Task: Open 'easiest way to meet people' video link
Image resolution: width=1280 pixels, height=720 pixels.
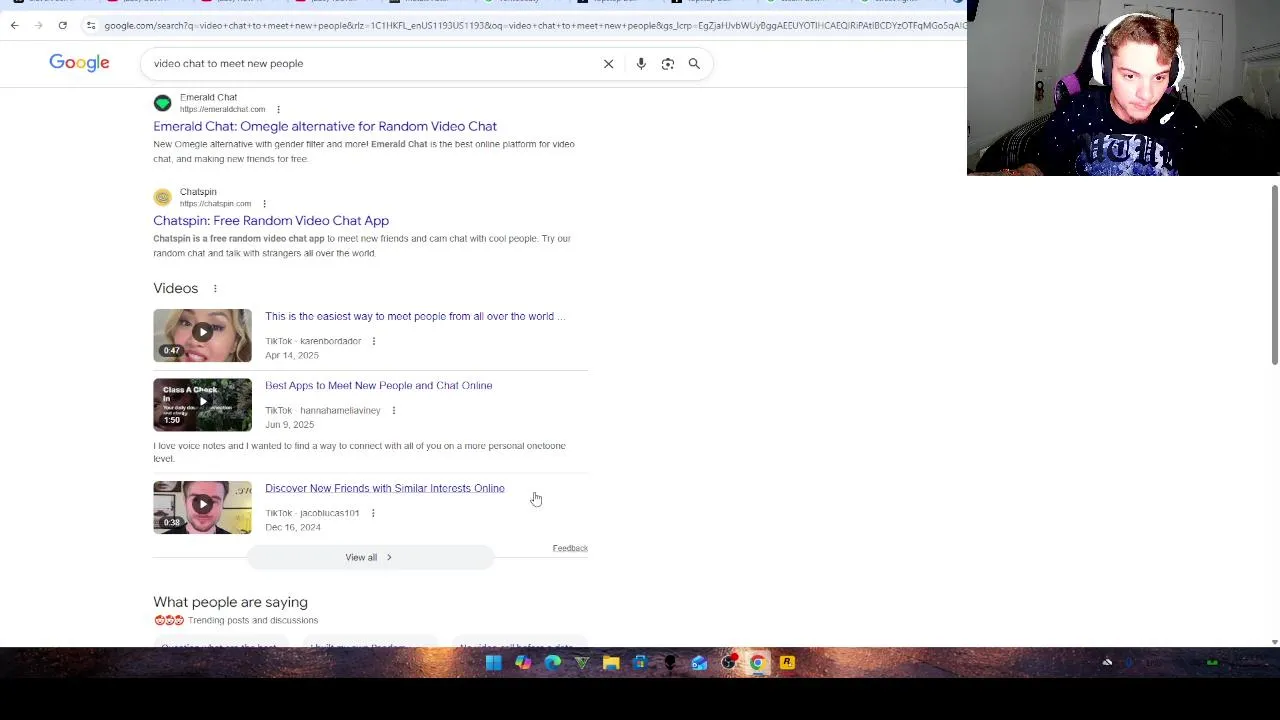Action: point(415,316)
